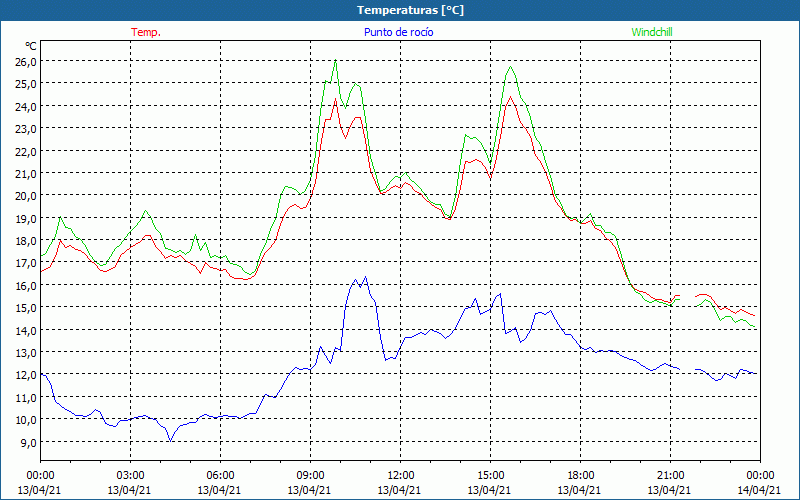800x500 pixels.
Task: Click the °C unit label on the axis
Action: tap(31, 46)
